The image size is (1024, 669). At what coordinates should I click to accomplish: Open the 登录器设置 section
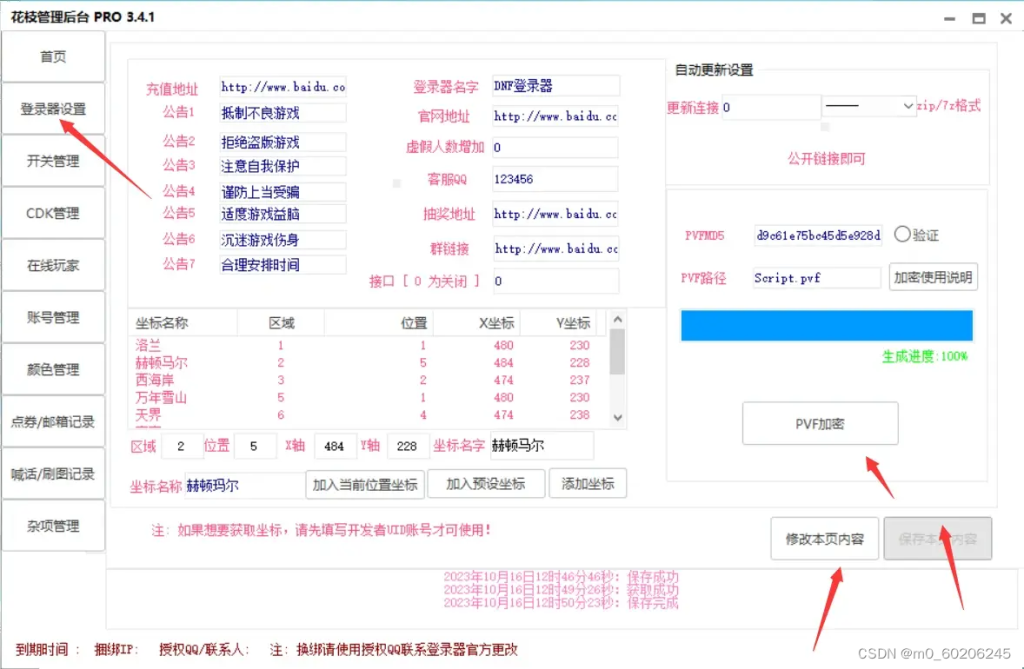click(51, 108)
